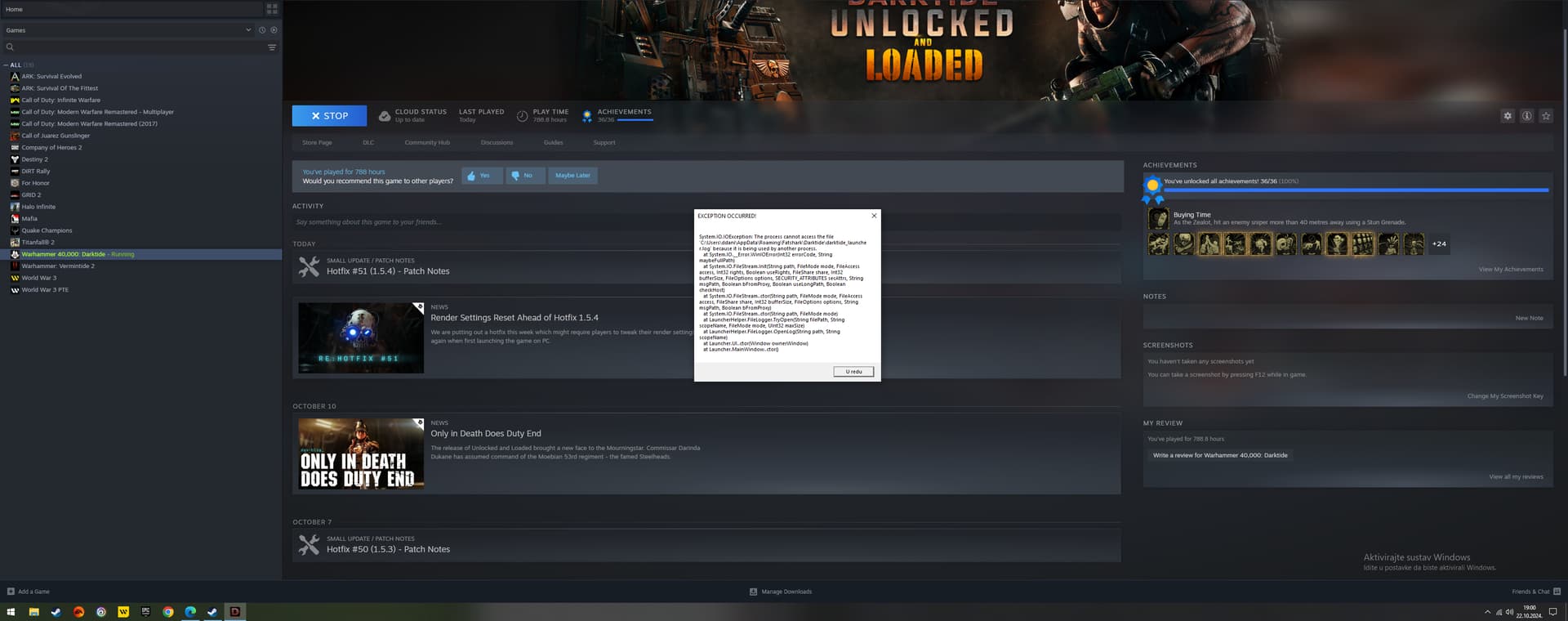Toggle ready-to-play filter icon
The image size is (1568, 621).
(274, 30)
